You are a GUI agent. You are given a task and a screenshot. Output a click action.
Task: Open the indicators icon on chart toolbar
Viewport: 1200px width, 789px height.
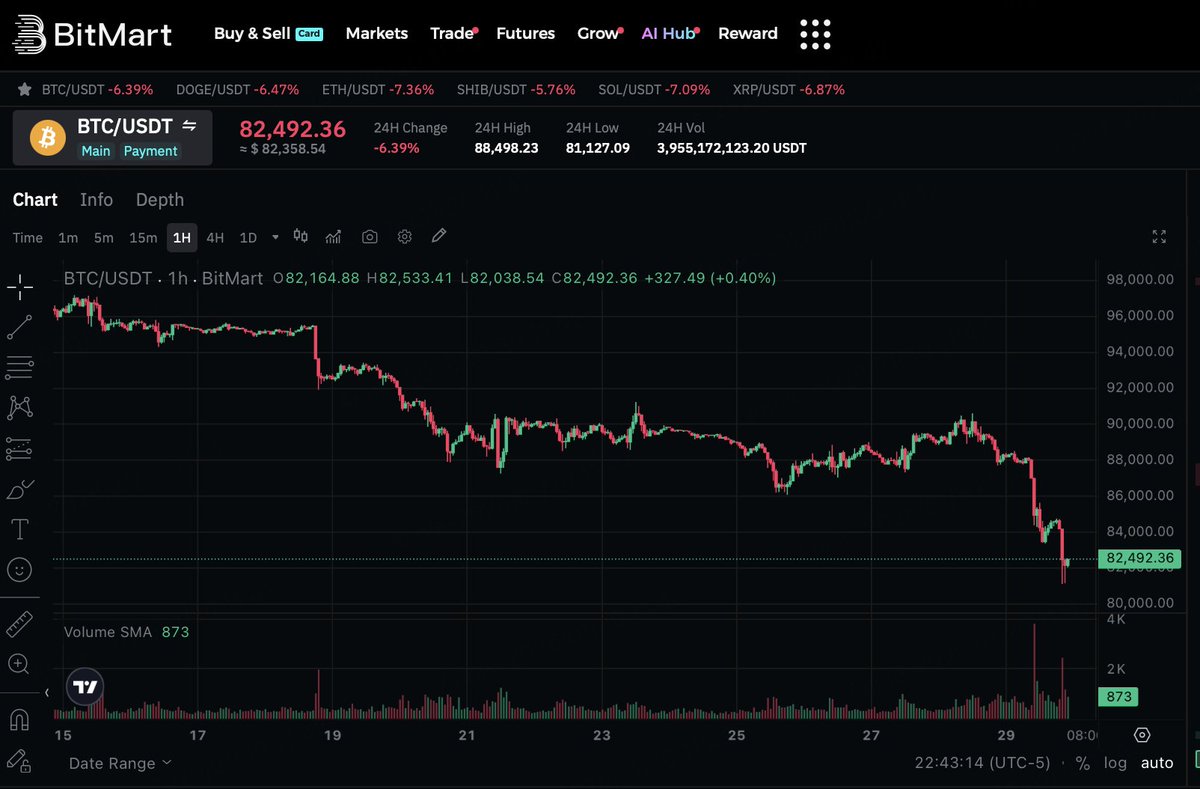click(x=333, y=237)
